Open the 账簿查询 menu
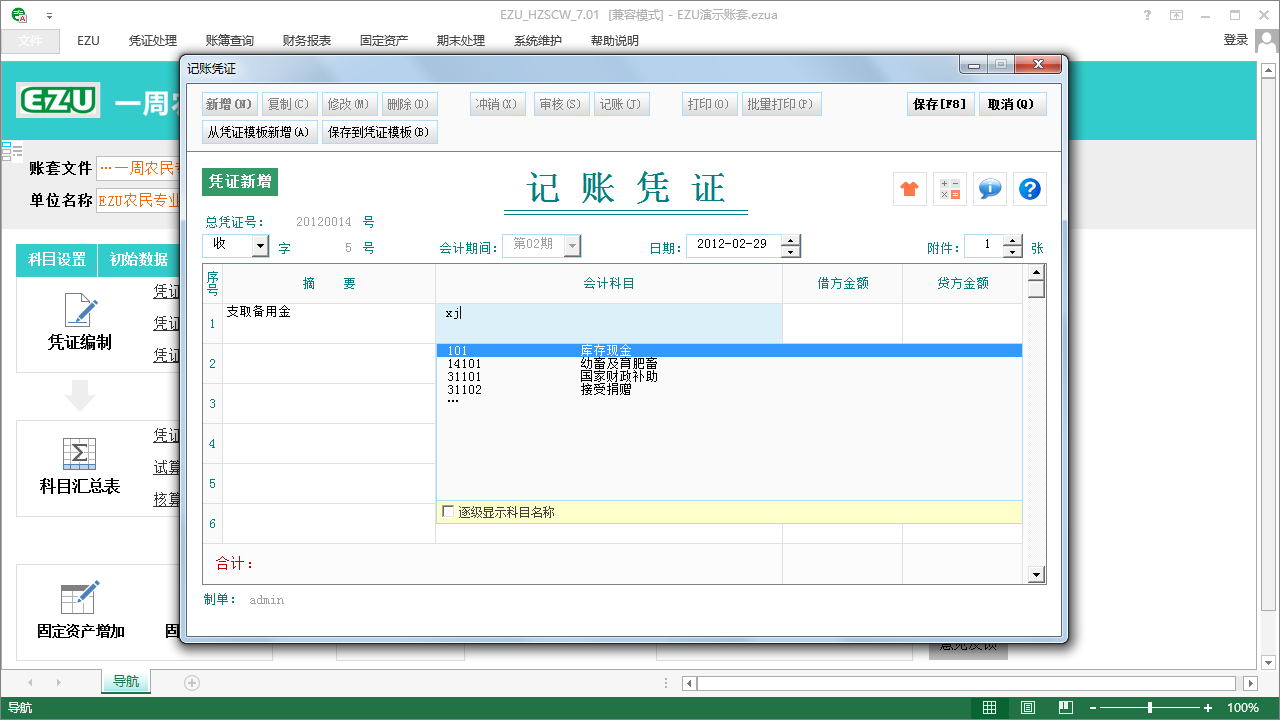The height and width of the screenshot is (720, 1280). click(230, 41)
